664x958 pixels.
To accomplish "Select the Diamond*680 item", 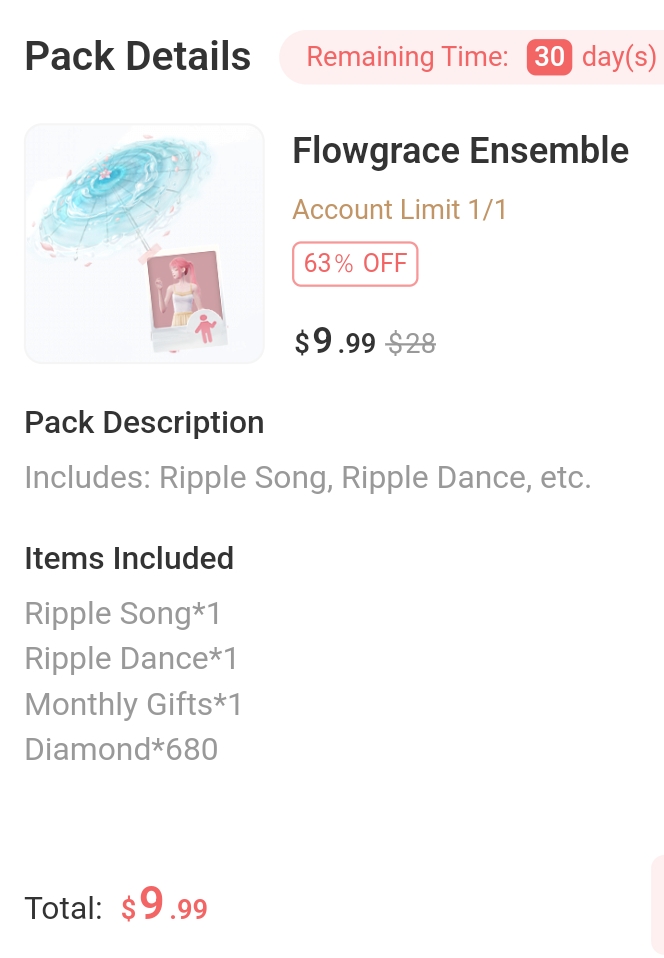I will [121, 750].
